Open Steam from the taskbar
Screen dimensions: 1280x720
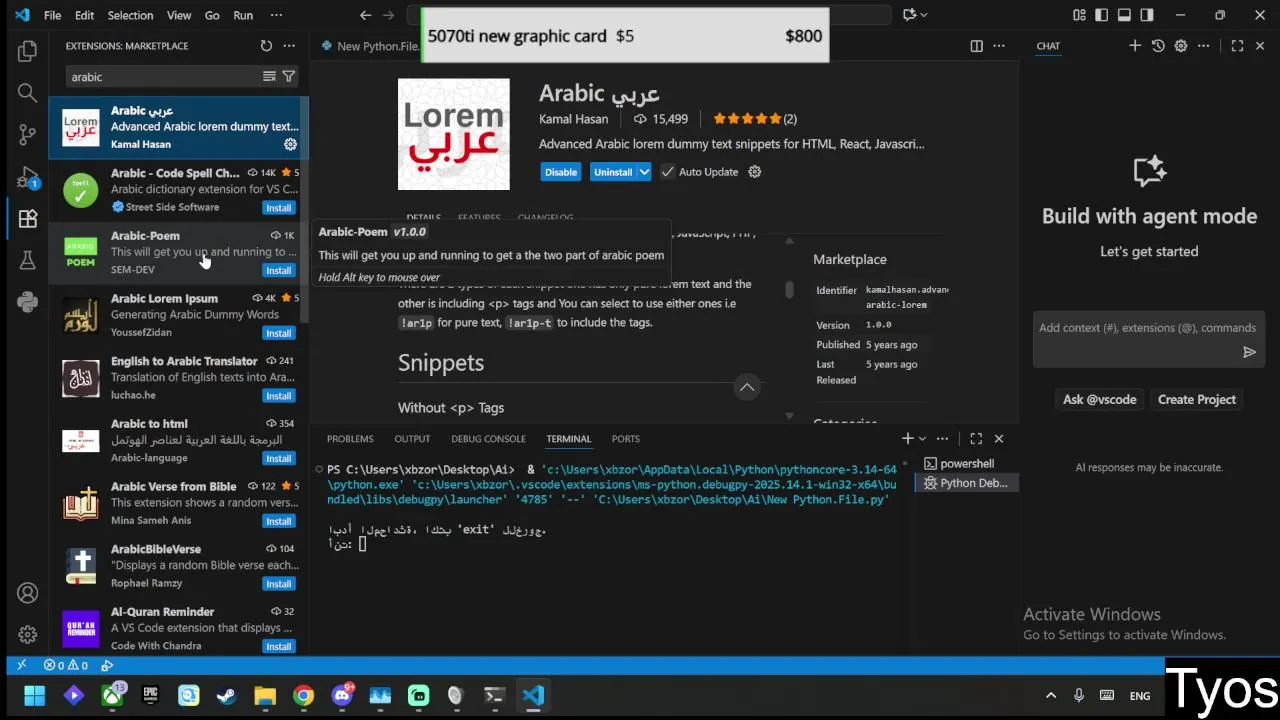(226, 696)
